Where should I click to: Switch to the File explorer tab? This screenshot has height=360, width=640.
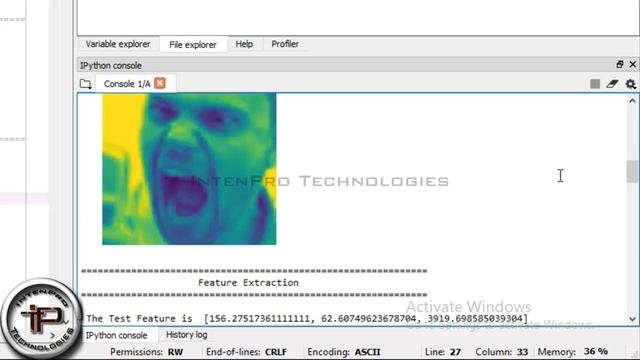193,44
